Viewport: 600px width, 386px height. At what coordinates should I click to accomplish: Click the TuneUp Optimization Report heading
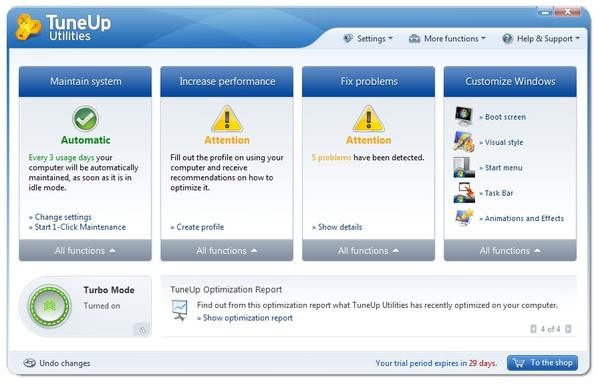[x=226, y=289]
